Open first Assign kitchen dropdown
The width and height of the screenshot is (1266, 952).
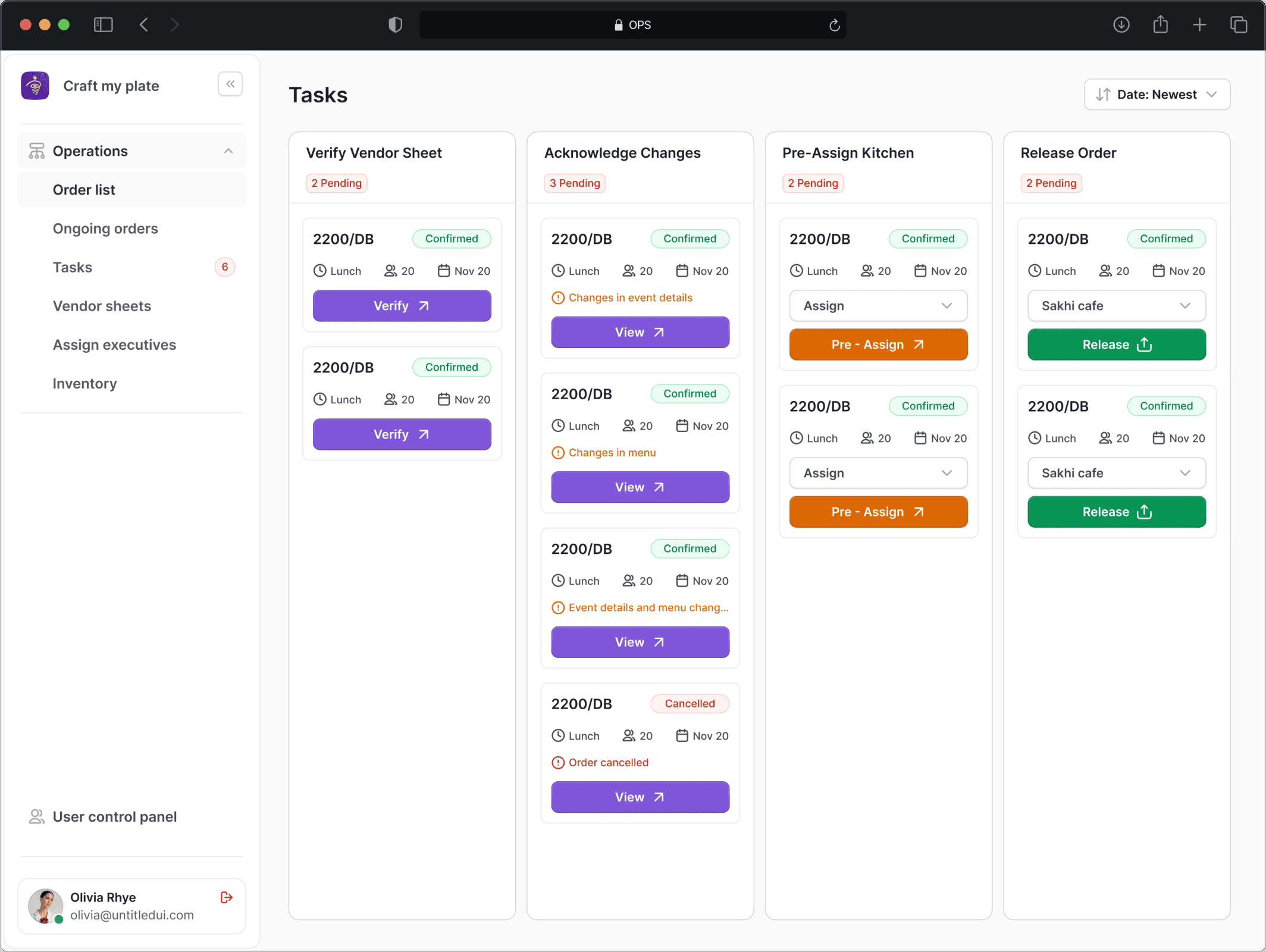click(878, 306)
